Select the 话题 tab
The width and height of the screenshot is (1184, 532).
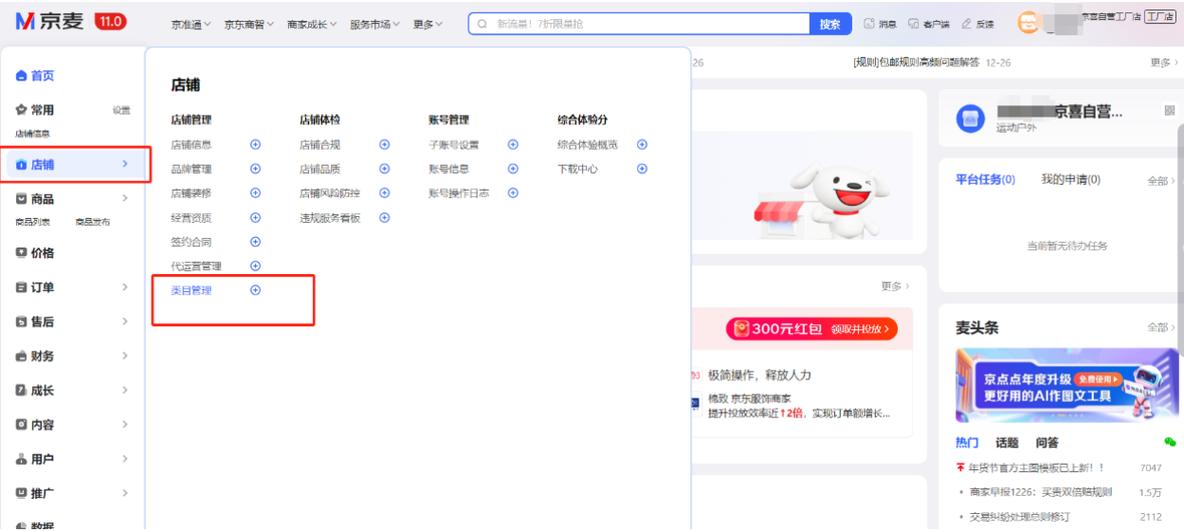(x=1007, y=443)
